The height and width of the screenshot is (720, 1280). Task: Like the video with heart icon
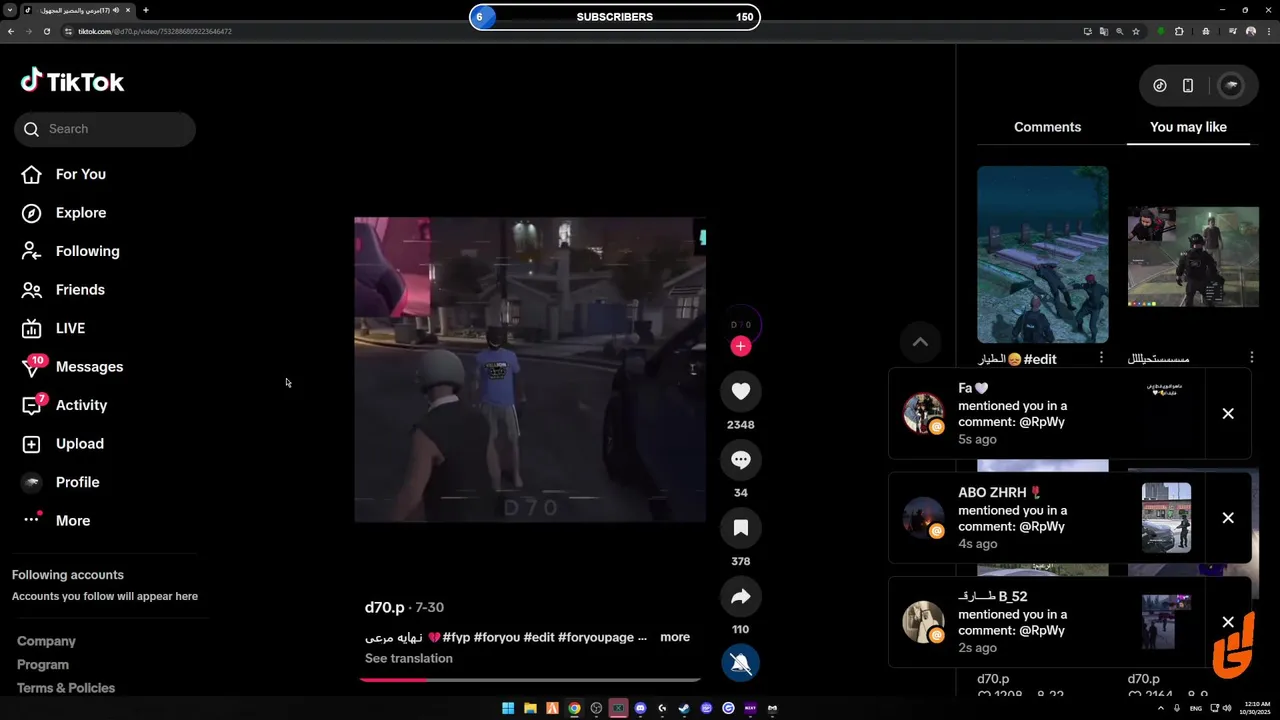pos(740,391)
